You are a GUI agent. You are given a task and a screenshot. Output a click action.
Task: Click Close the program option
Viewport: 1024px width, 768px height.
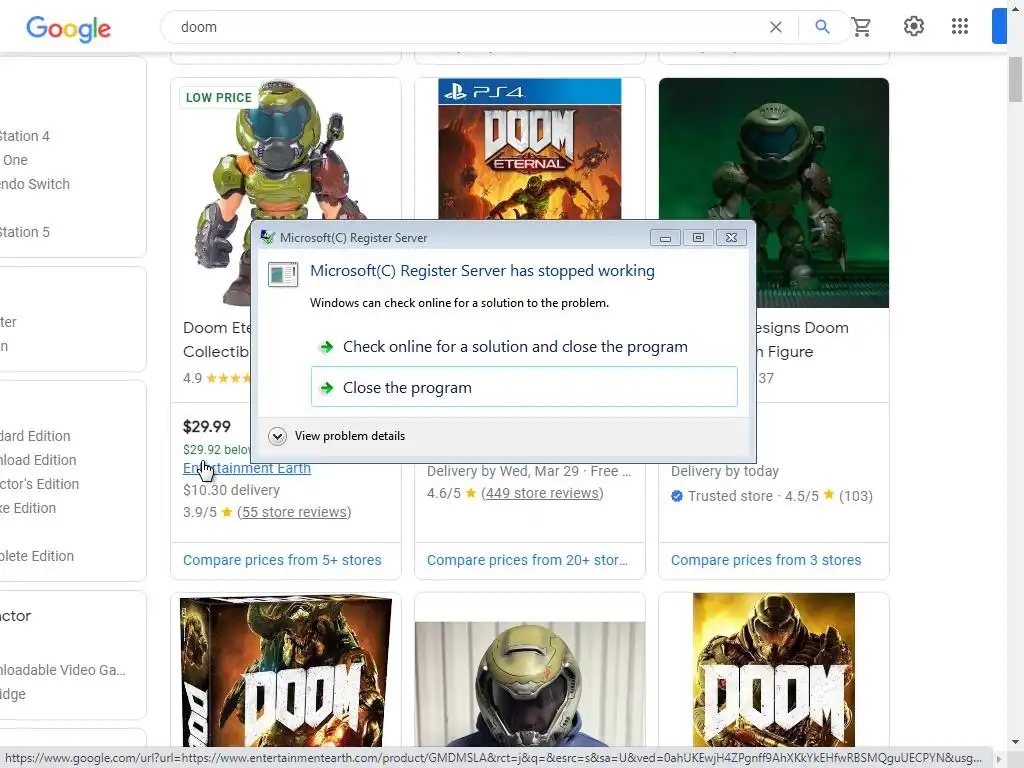click(x=524, y=387)
